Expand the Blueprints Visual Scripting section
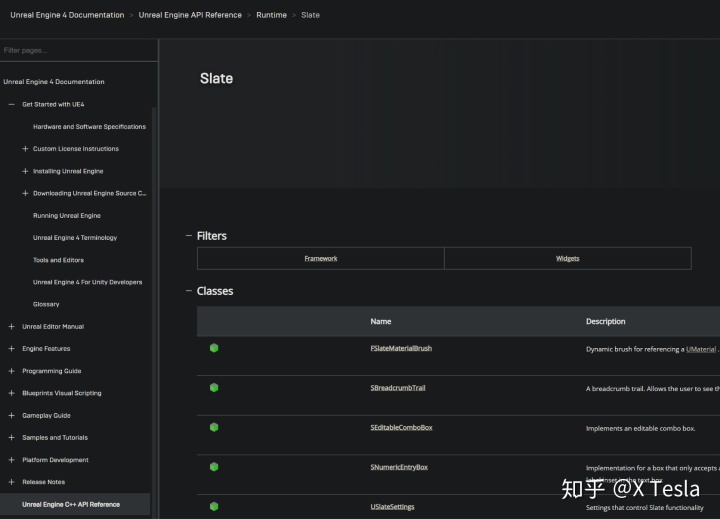720x519 pixels. coord(11,393)
